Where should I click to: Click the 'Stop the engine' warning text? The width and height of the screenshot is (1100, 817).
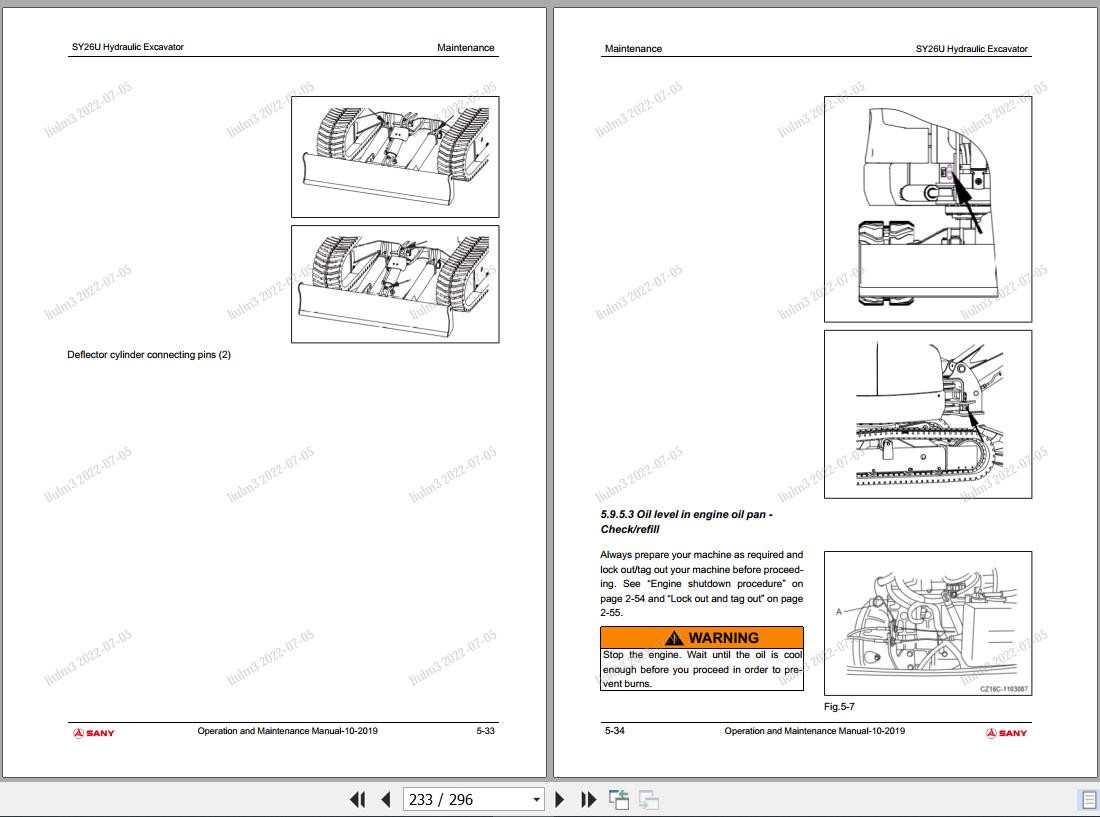point(702,669)
